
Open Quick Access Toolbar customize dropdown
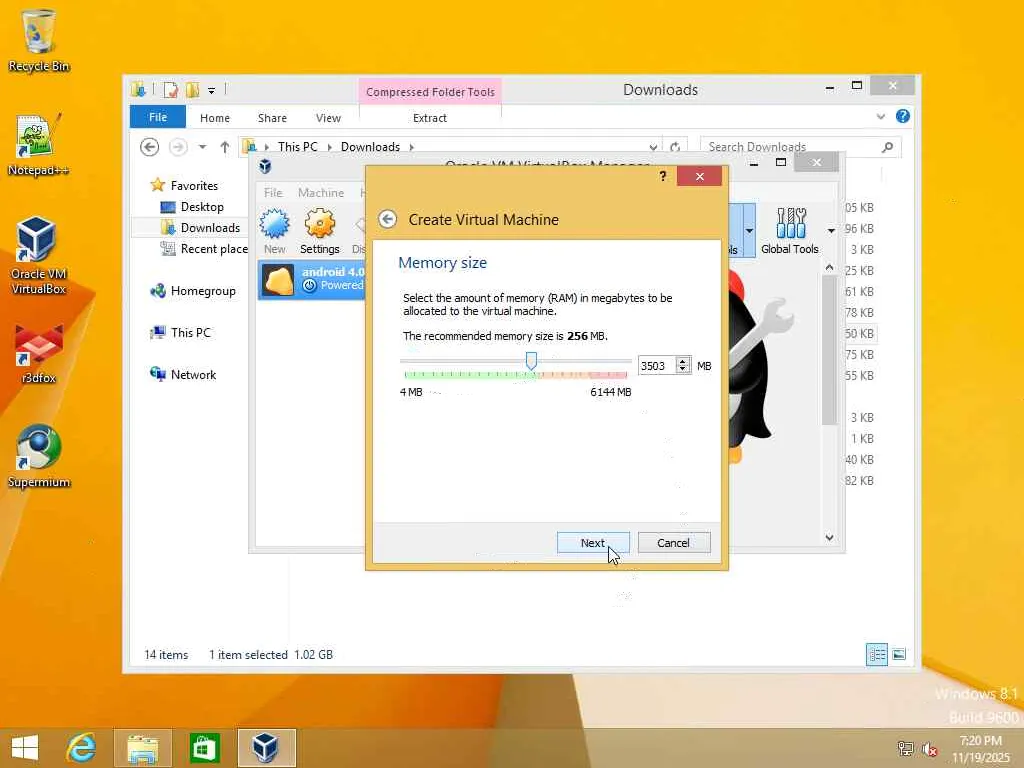[x=212, y=91]
